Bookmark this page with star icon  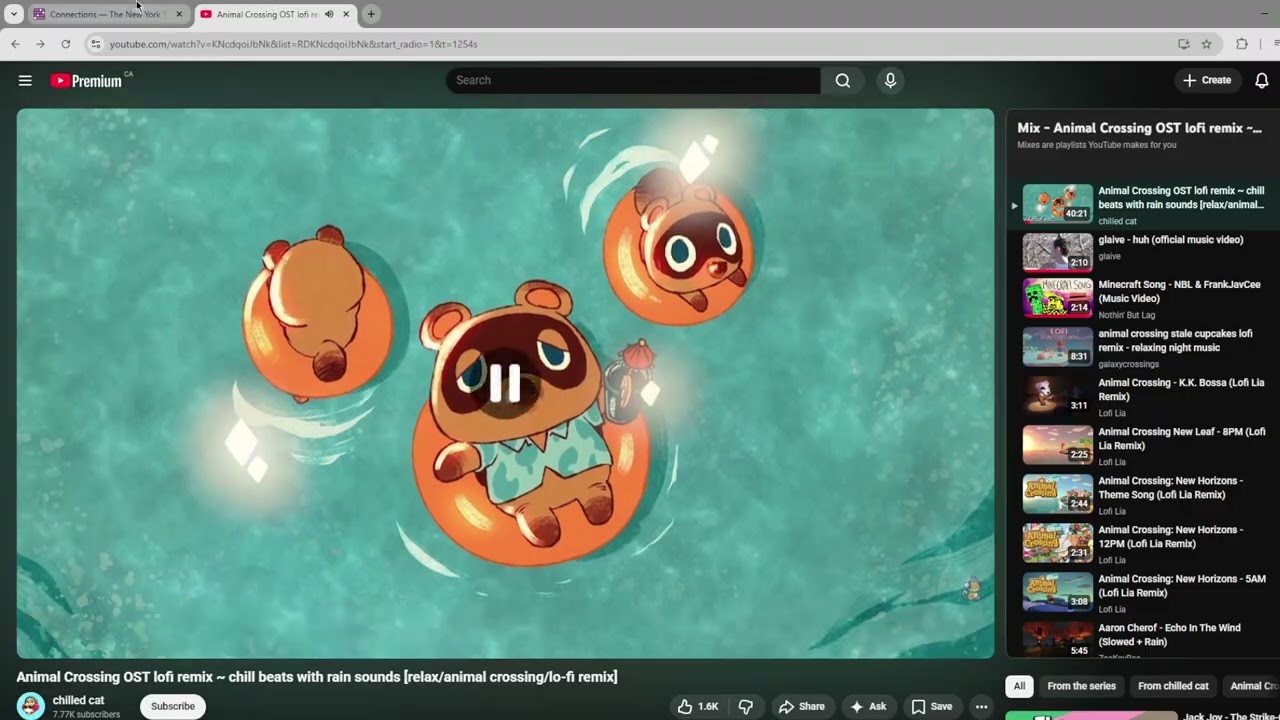(1206, 44)
